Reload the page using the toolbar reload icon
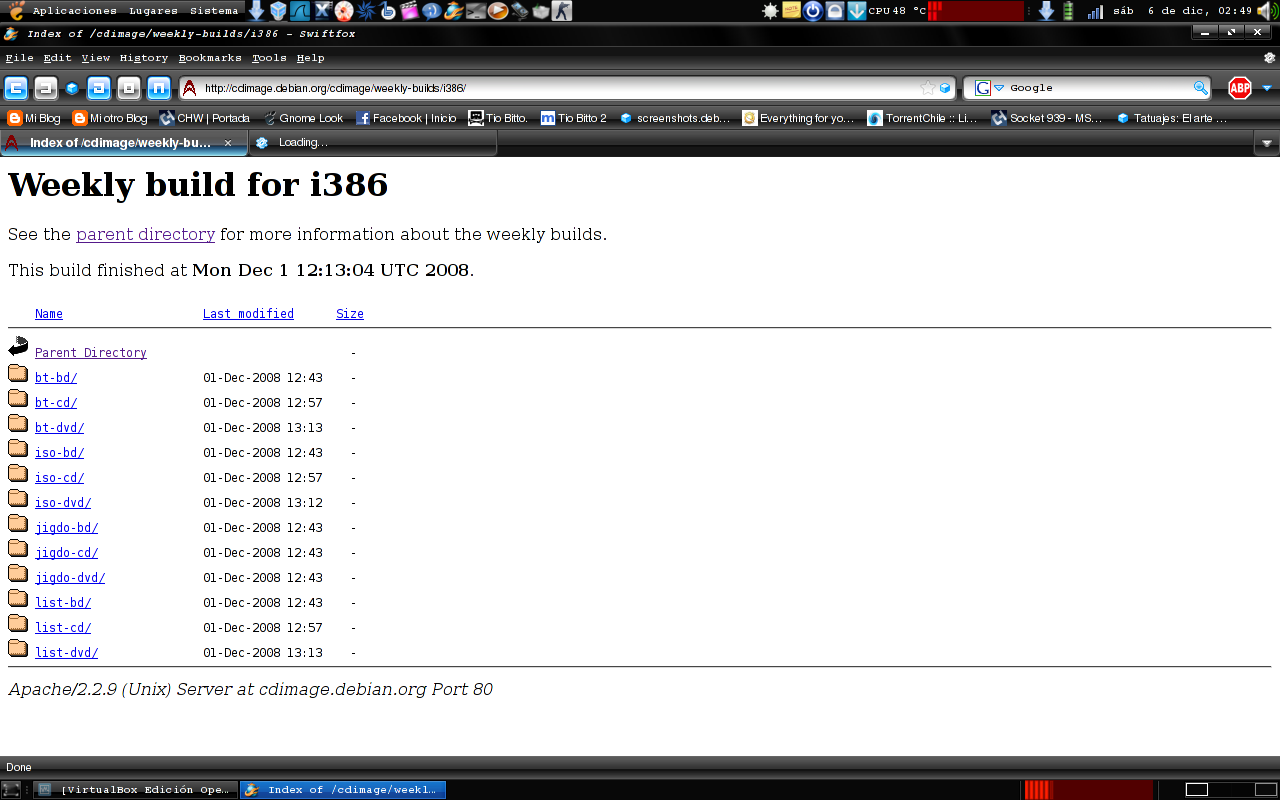This screenshot has width=1280, height=800. pyautogui.click(x=99, y=88)
